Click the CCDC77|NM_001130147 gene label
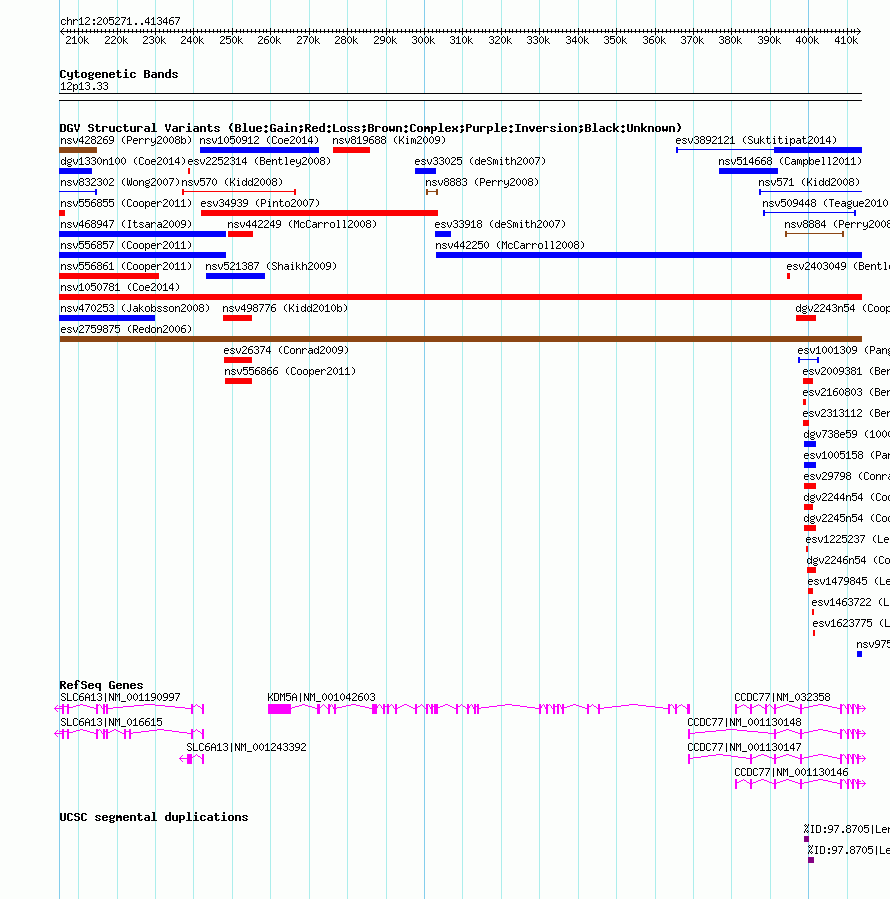890x899 pixels. 744,748
